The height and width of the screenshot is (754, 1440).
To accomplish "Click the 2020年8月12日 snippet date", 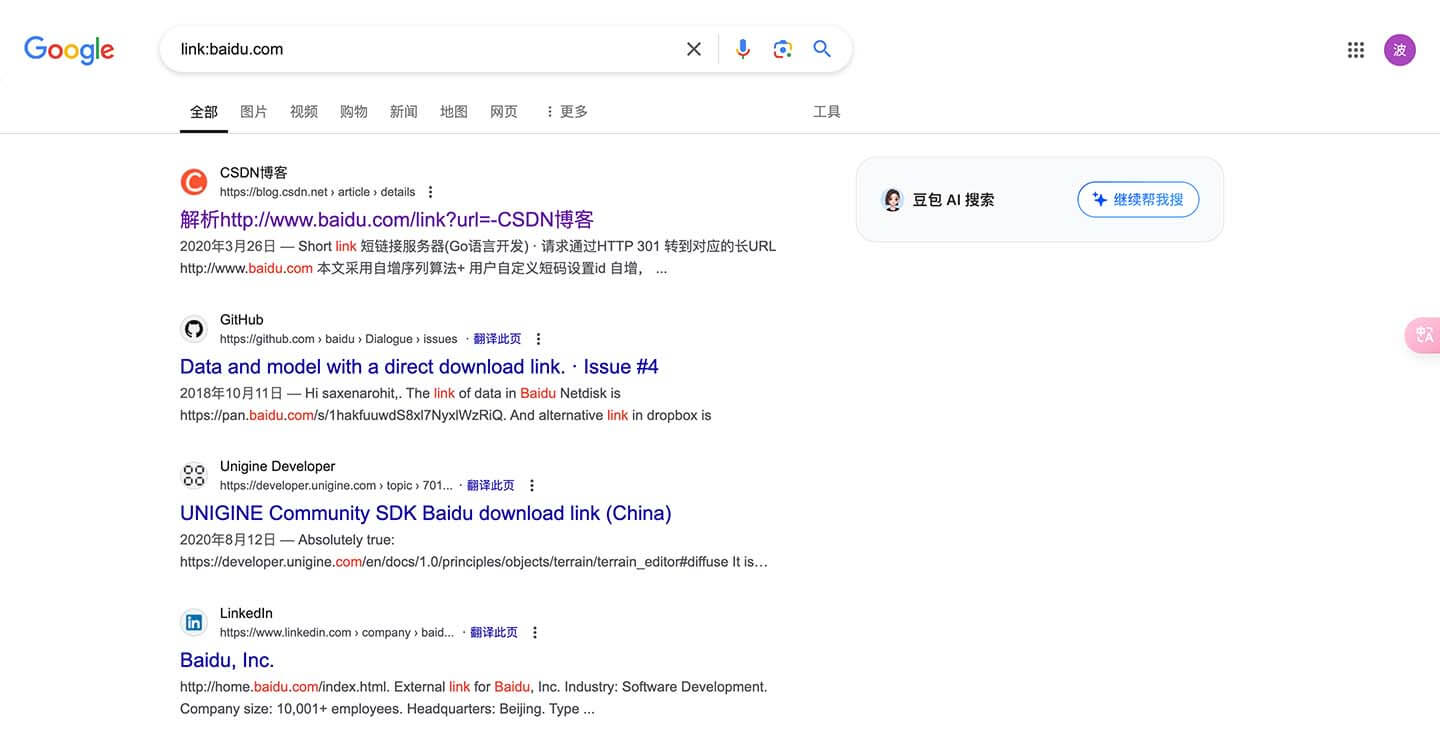I will [228, 539].
